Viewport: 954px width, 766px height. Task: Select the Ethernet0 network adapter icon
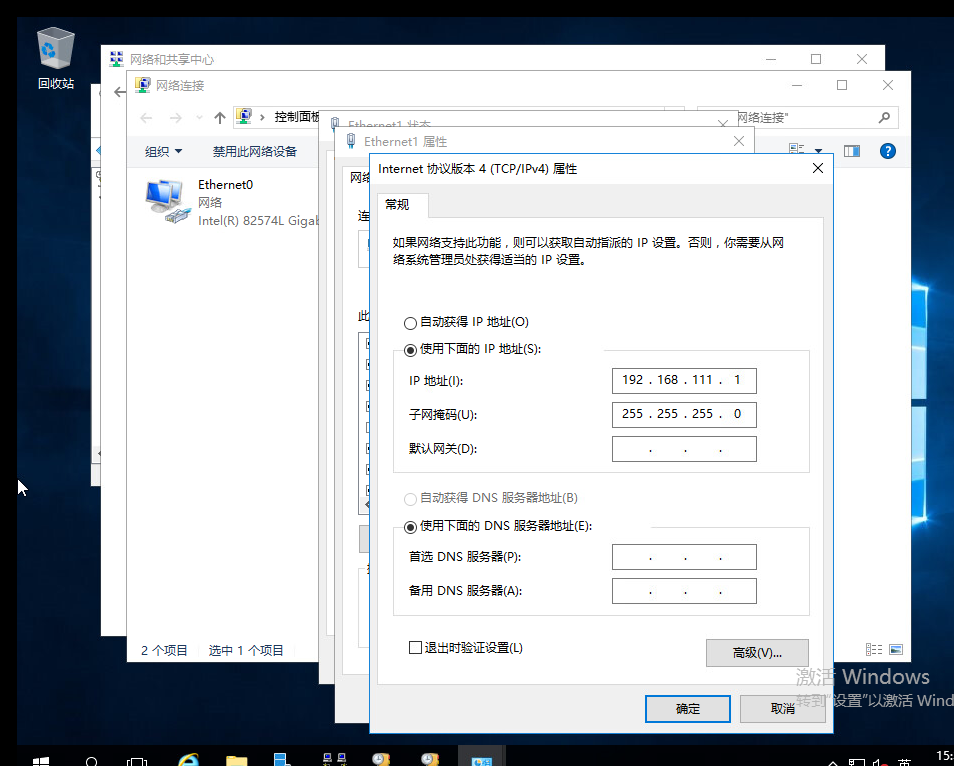pos(164,201)
